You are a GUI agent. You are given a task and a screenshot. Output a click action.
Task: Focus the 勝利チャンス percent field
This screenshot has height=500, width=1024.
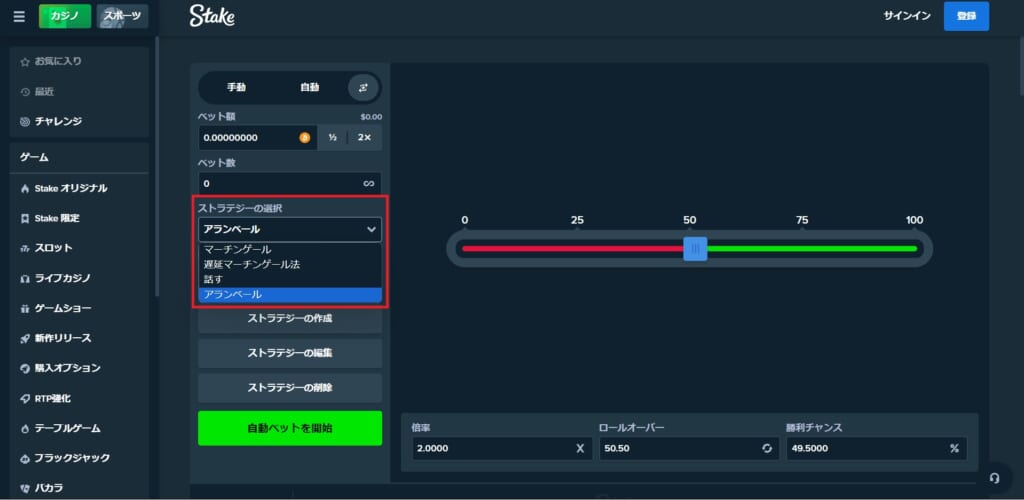click(x=876, y=448)
